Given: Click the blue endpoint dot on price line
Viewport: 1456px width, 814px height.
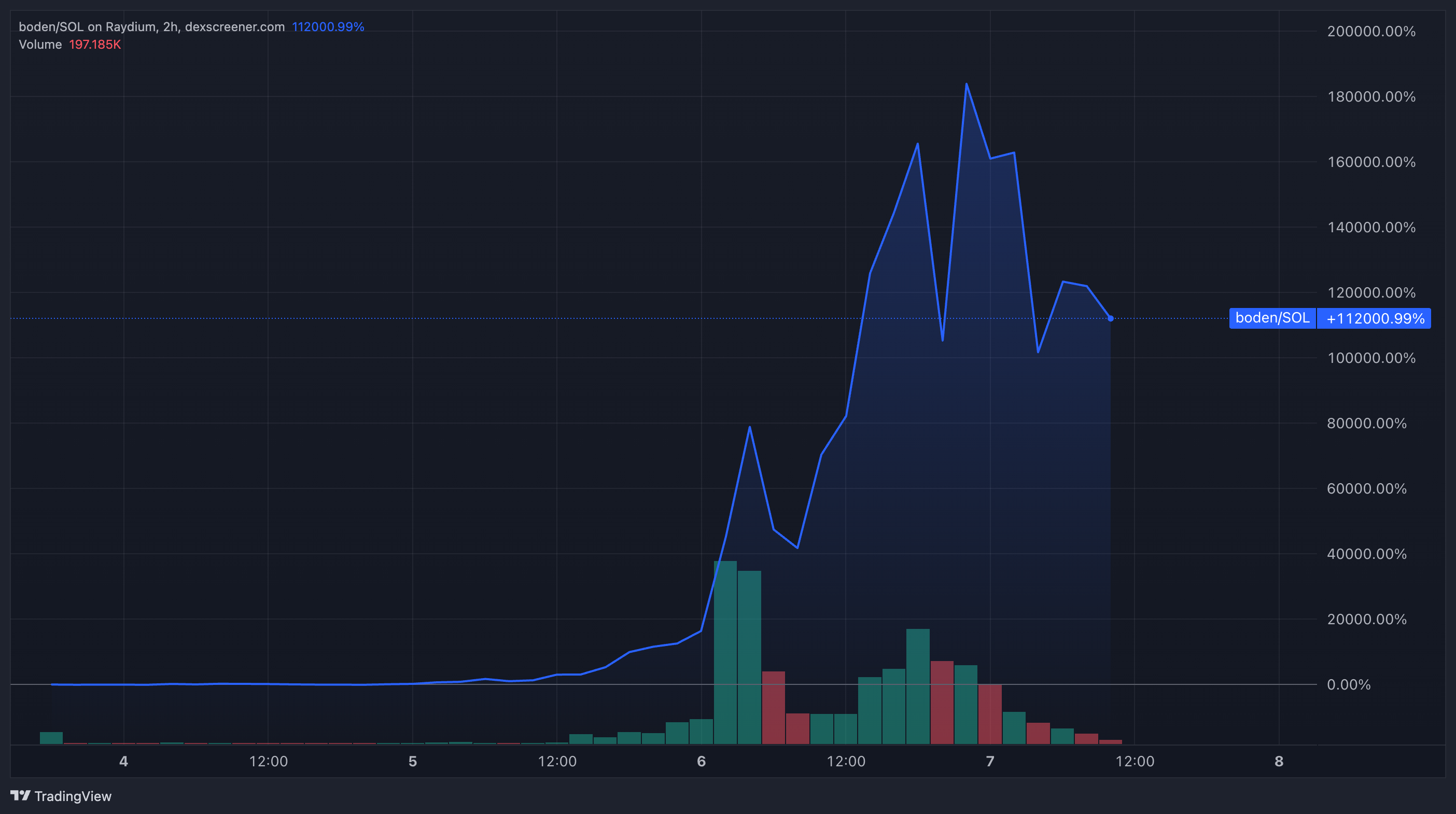Looking at the screenshot, I should [x=1111, y=319].
